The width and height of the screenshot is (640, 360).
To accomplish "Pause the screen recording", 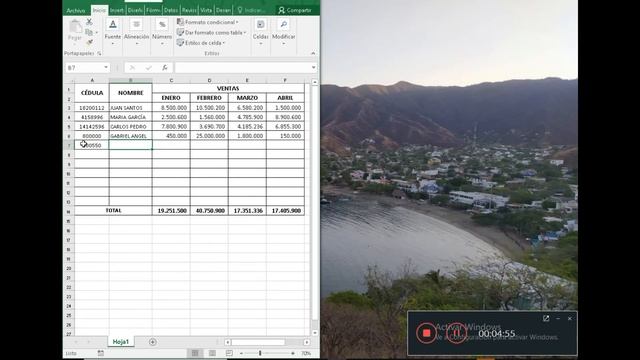I will click(x=456, y=333).
